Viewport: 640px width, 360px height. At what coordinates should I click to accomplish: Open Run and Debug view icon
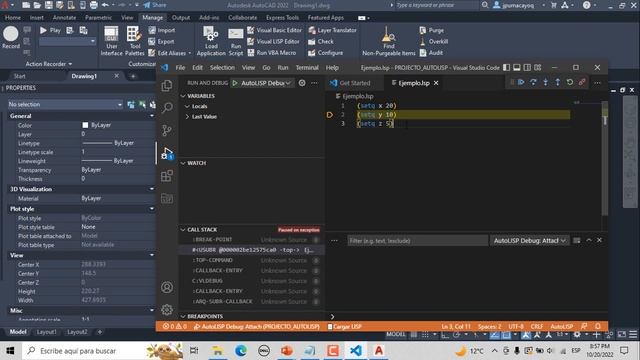pos(167,153)
